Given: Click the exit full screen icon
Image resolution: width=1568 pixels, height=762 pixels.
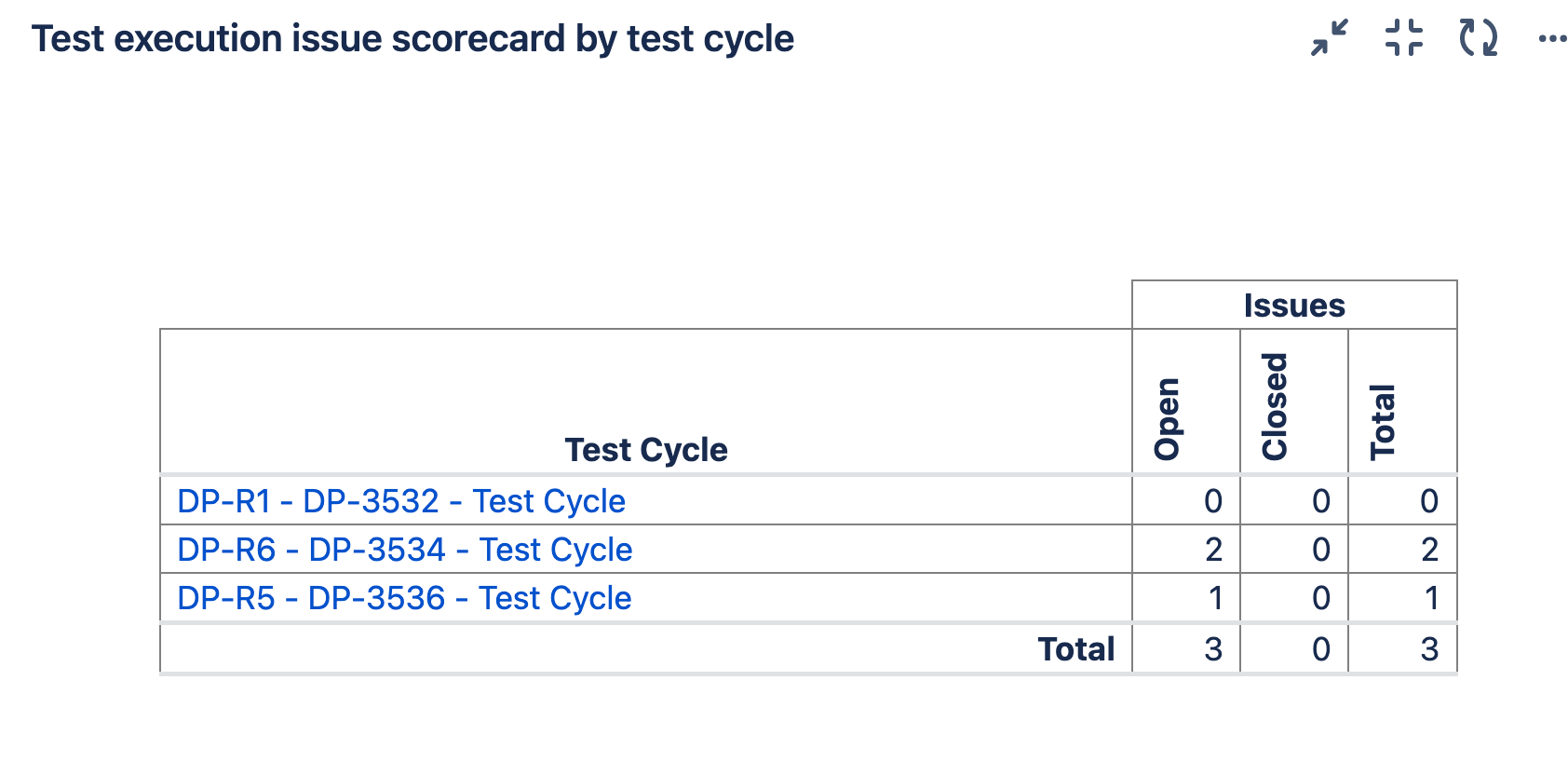Looking at the screenshot, I should (x=1403, y=38).
